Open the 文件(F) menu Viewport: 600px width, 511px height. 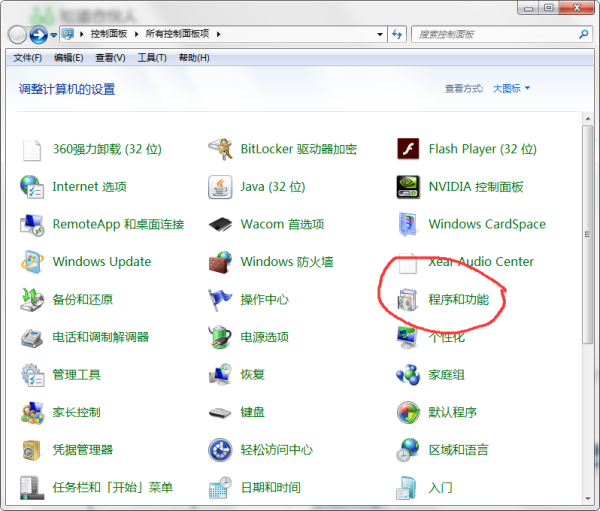tap(28, 58)
